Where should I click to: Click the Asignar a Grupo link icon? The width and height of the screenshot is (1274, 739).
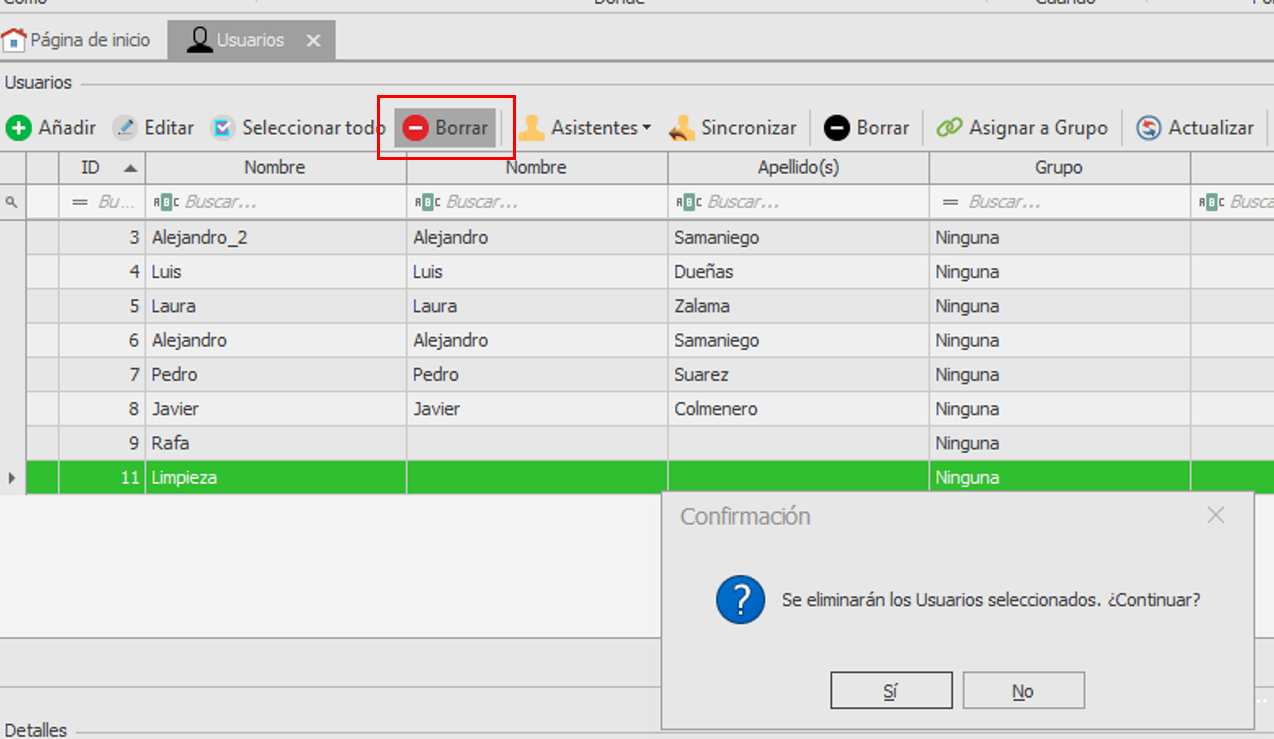(949, 128)
